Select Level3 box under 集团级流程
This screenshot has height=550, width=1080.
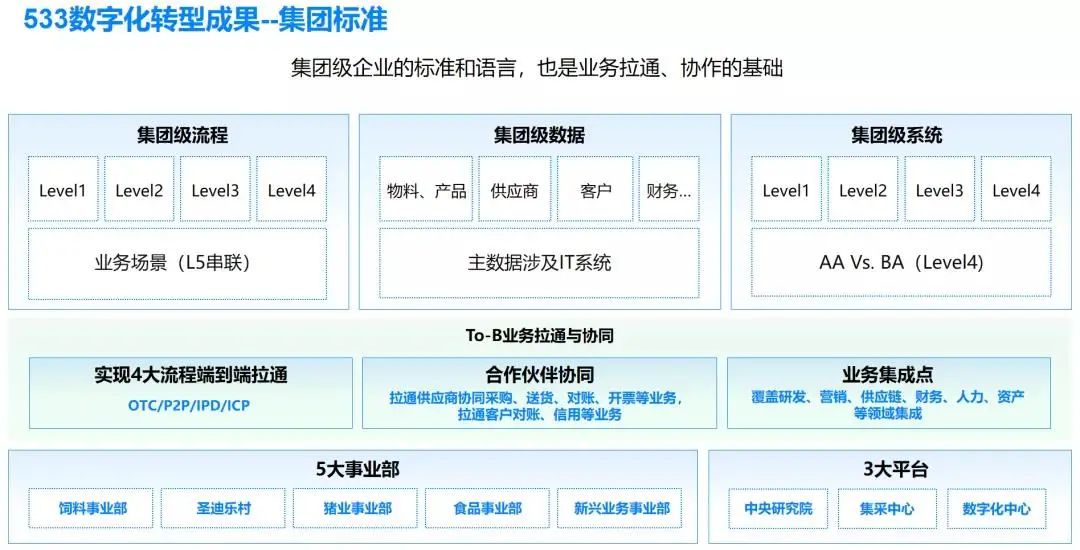pyautogui.click(x=215, y=189)
